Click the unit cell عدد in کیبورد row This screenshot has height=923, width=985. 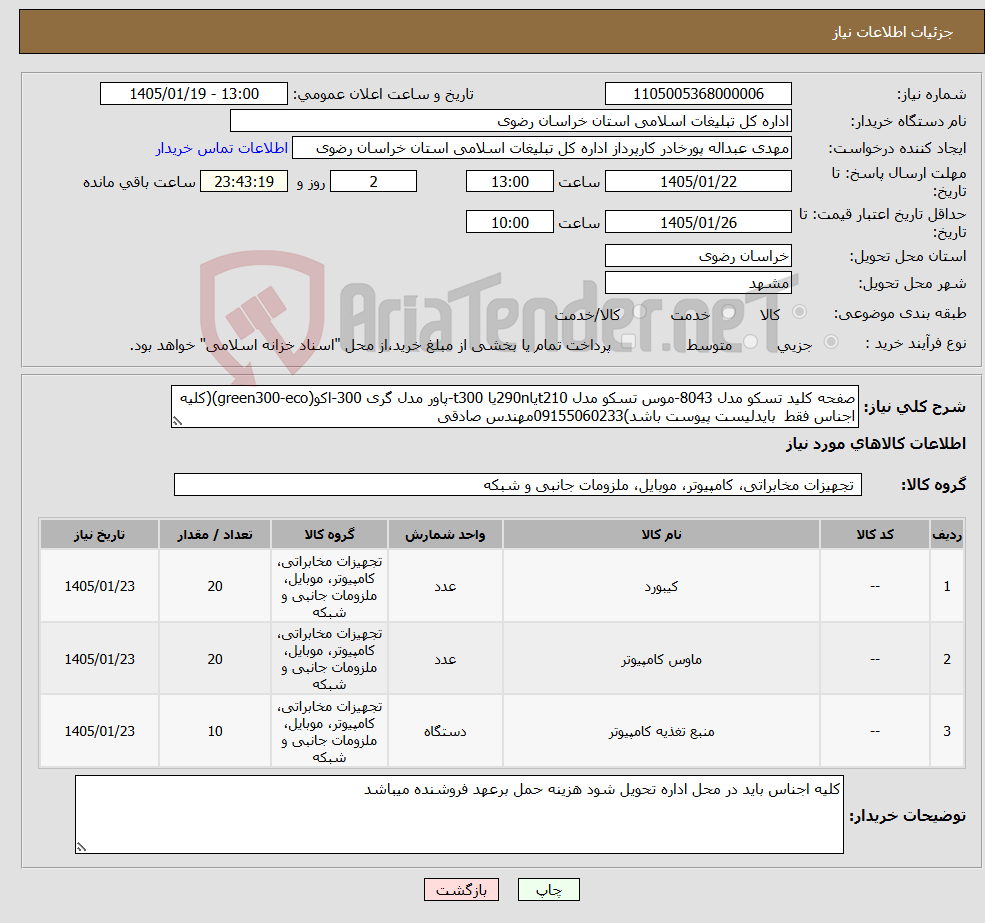(x=445, y=586)
